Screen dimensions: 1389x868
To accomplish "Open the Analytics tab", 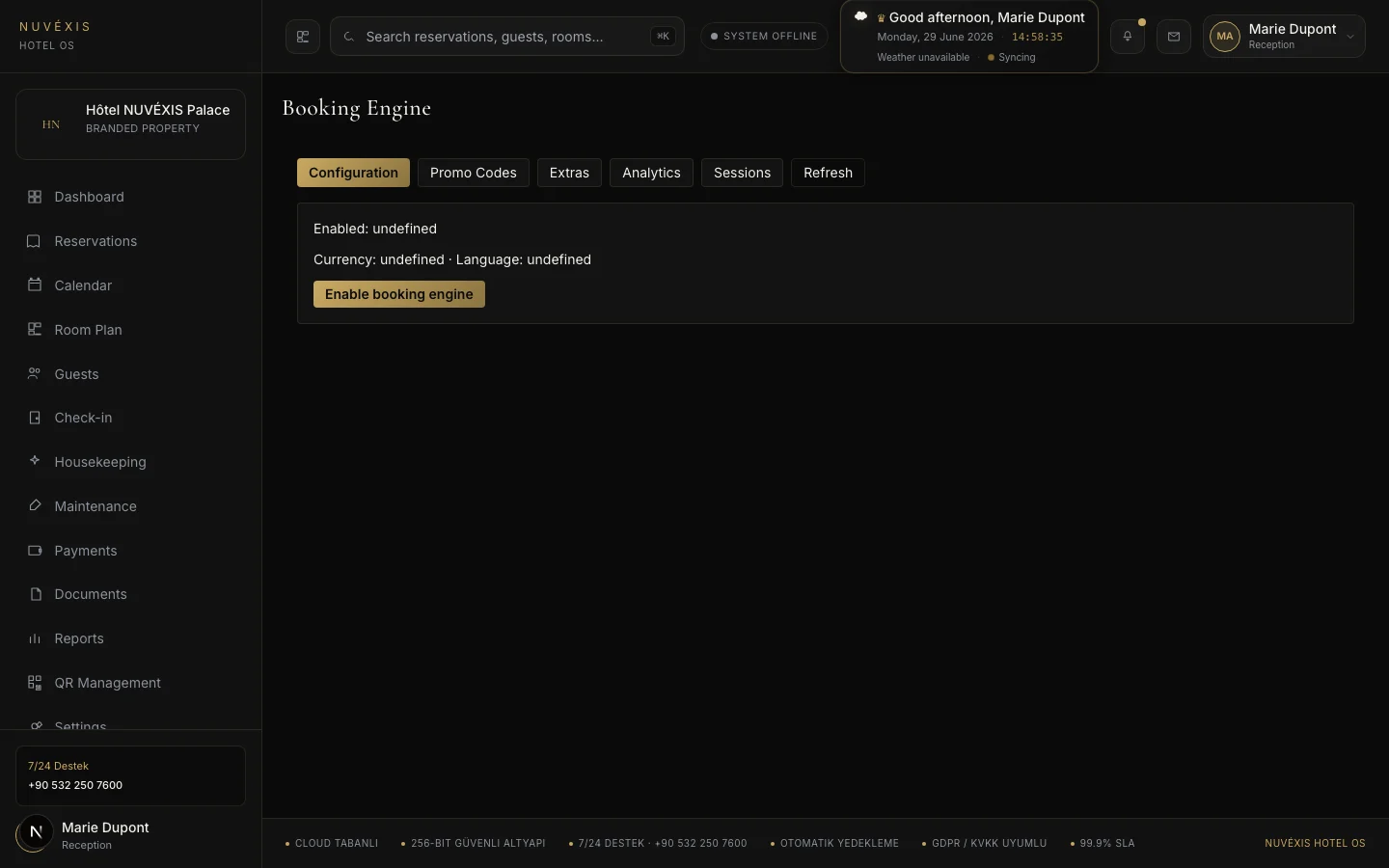I will [651, 173].
